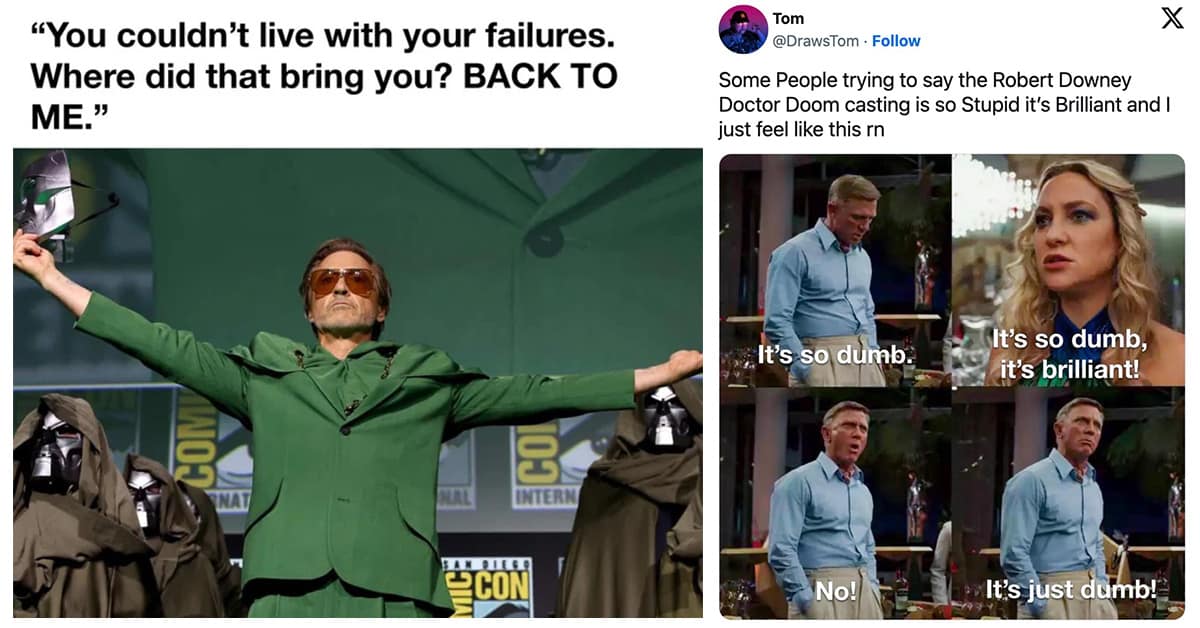
Task: Click the San Diego Comic-Con logo at bottom
Action: (x=487, y=587)
